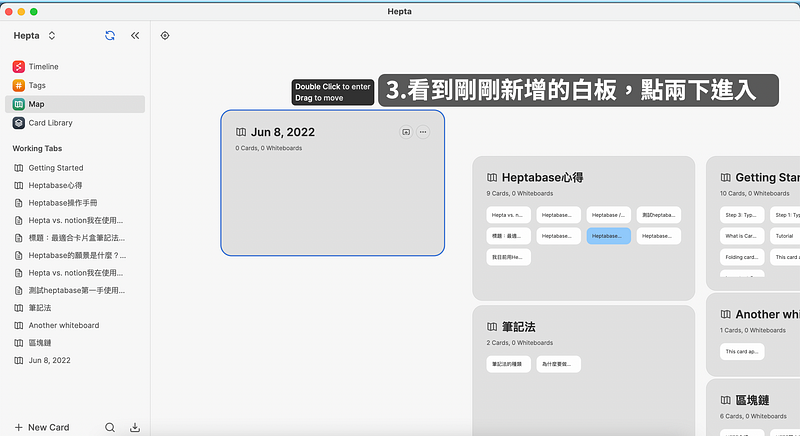800x436 pixels.
Task: Select the Folding card... card
Action: click(x=742, y=257)
